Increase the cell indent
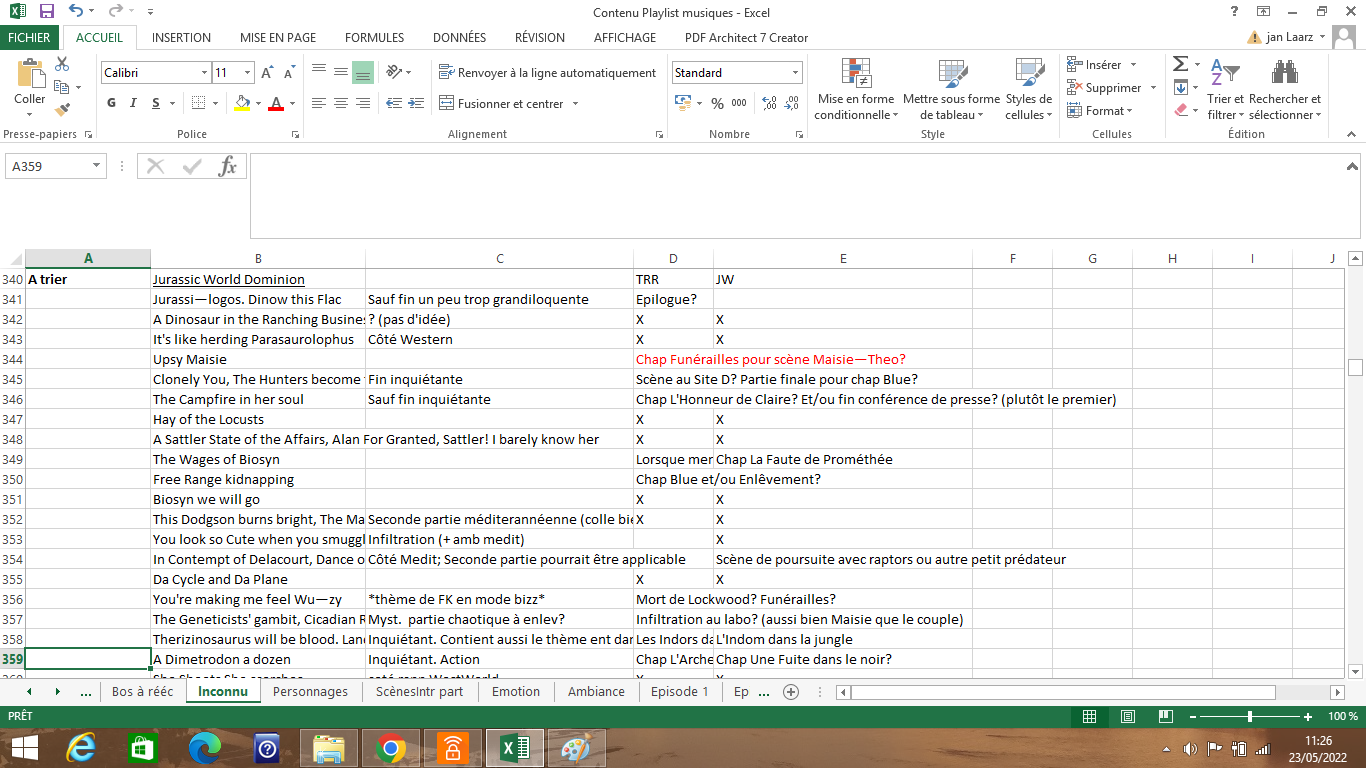Screen dimensions: 1366x768 pyautogui.click(x=416, y=103)
